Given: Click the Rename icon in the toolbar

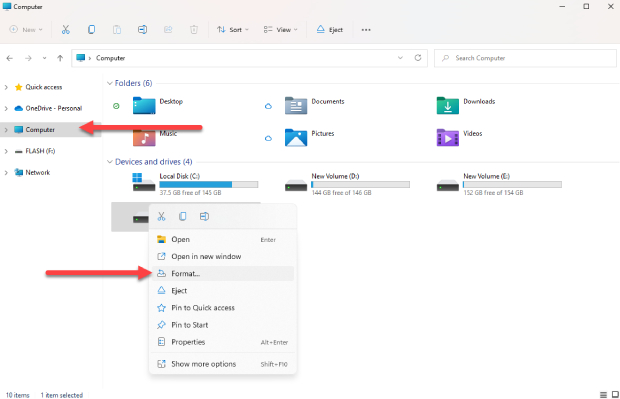Looking at the screenshot, I should tap(142, 30).
